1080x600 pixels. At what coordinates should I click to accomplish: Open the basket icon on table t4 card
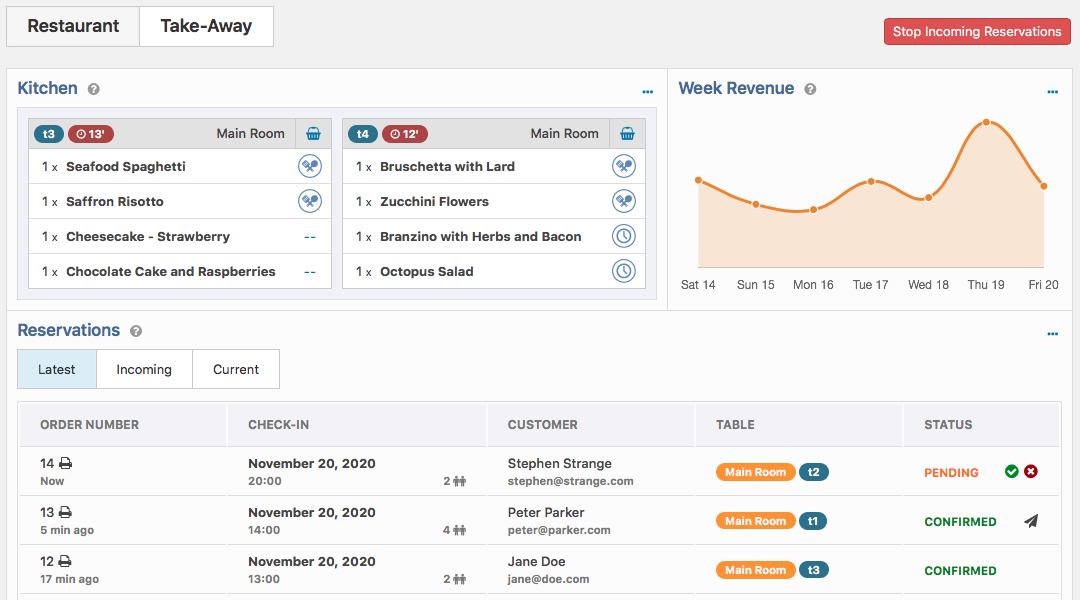[x=627, y=134]
